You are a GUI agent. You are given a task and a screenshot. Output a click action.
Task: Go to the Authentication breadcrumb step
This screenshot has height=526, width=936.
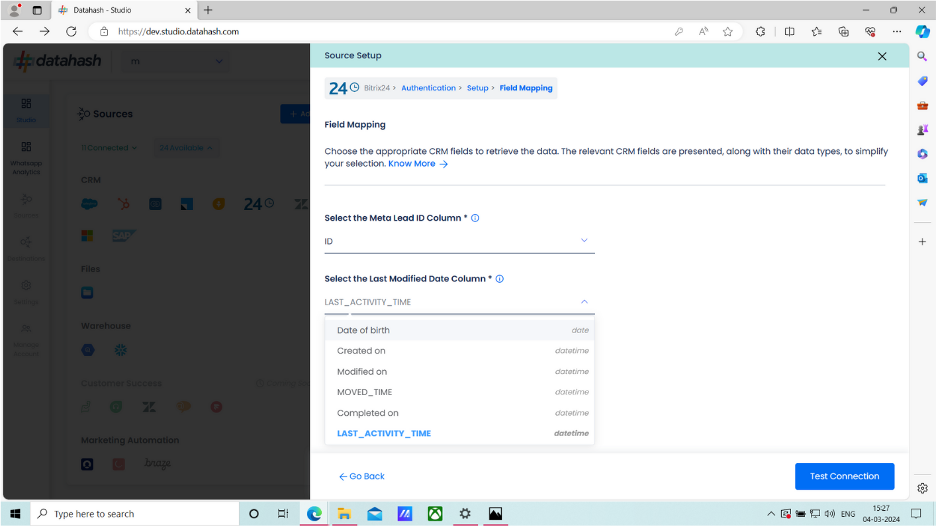[x=428, y=88]
